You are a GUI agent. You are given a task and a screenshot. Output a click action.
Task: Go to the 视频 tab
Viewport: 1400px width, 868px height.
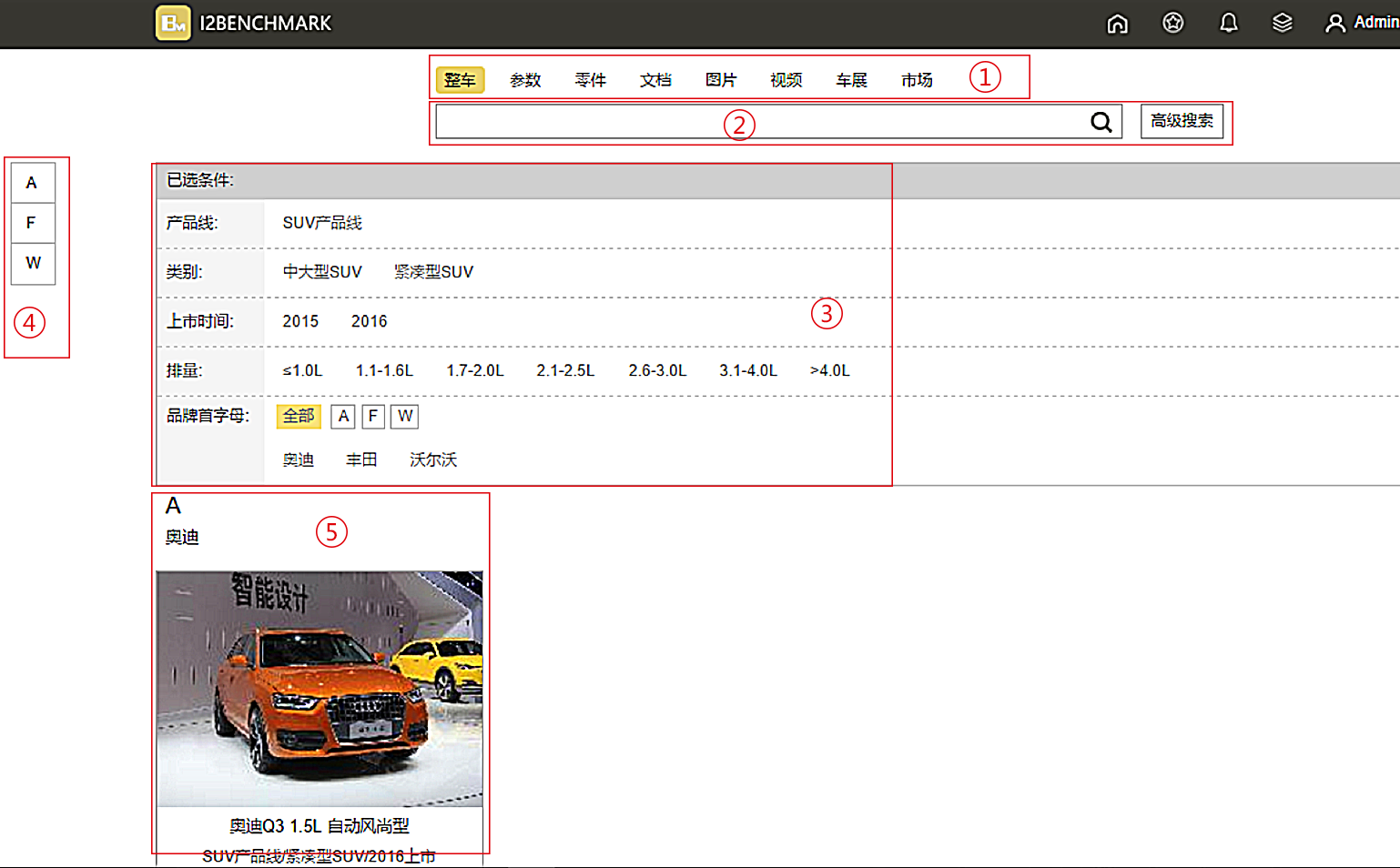(x=786, y=80)
